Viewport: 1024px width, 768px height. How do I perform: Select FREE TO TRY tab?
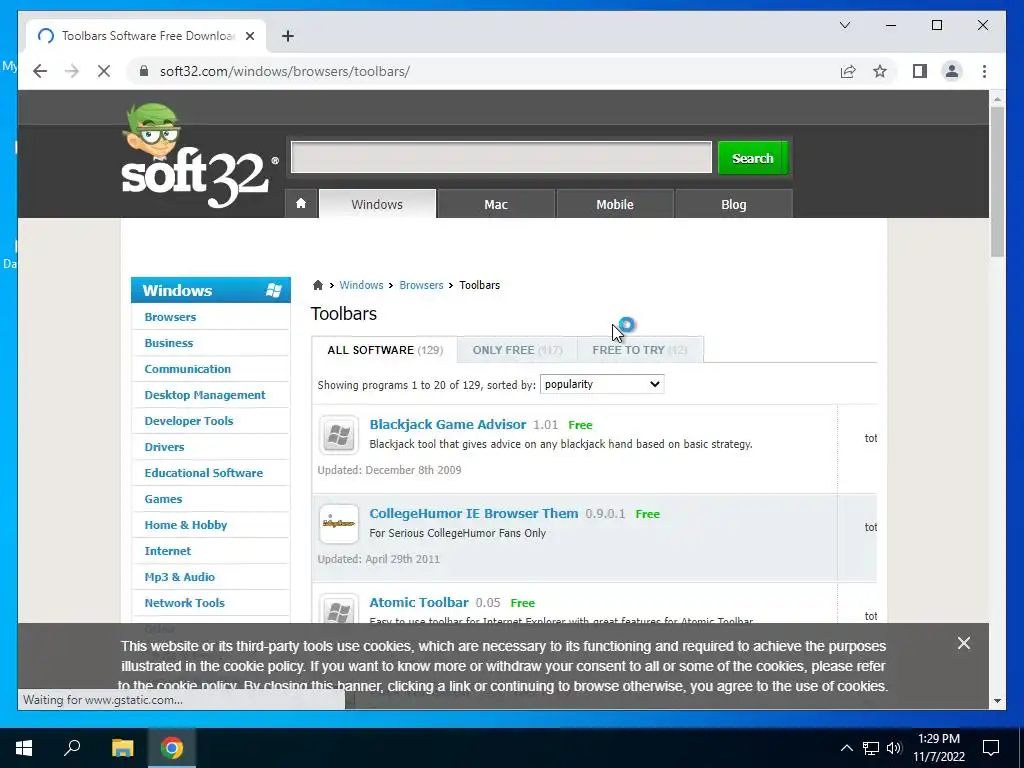[640, 350]
